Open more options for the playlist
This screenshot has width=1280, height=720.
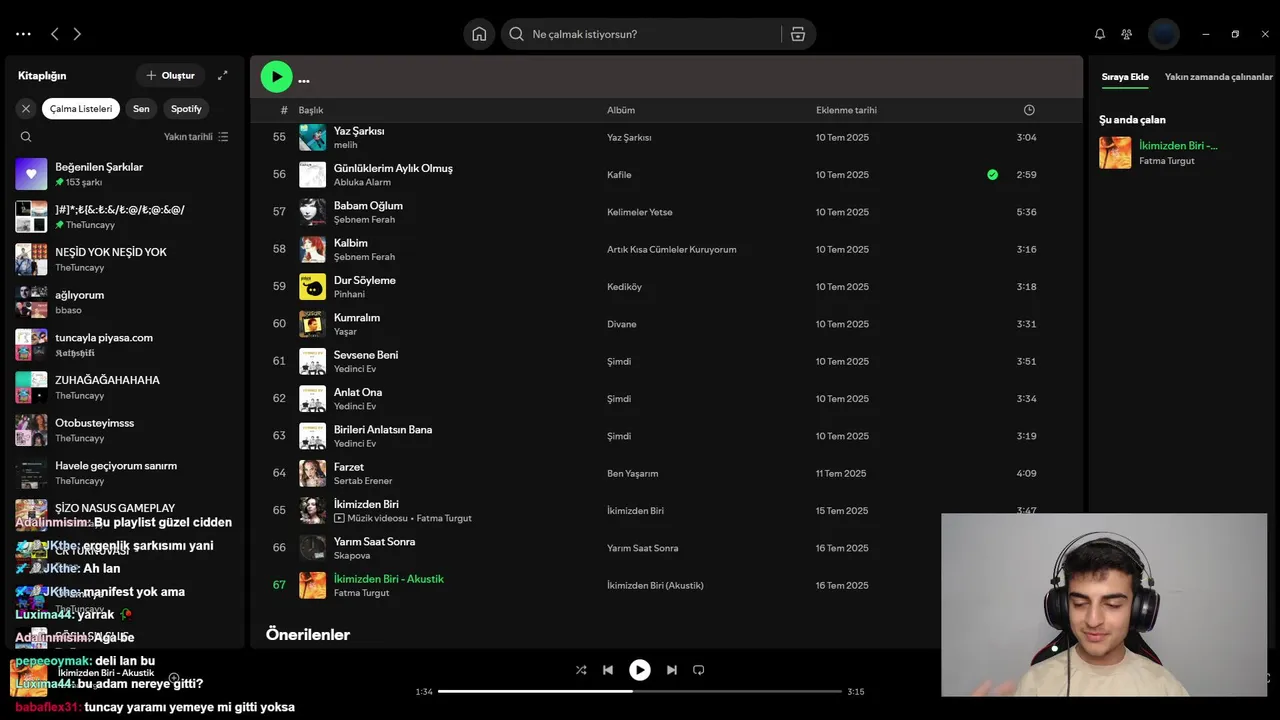(x=304, y=80)
